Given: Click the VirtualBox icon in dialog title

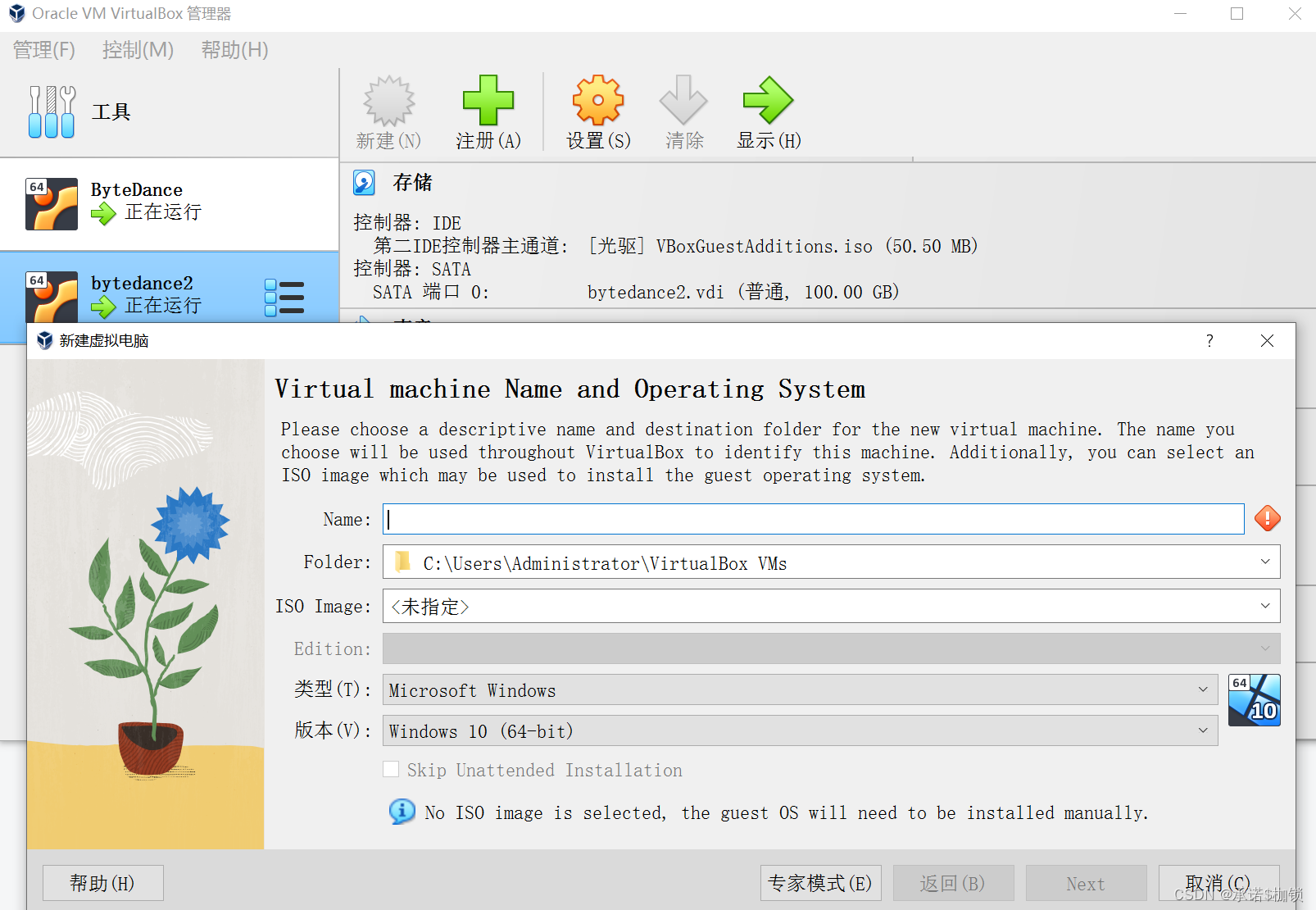Looking at the screenshot, I should coord(45,340).
